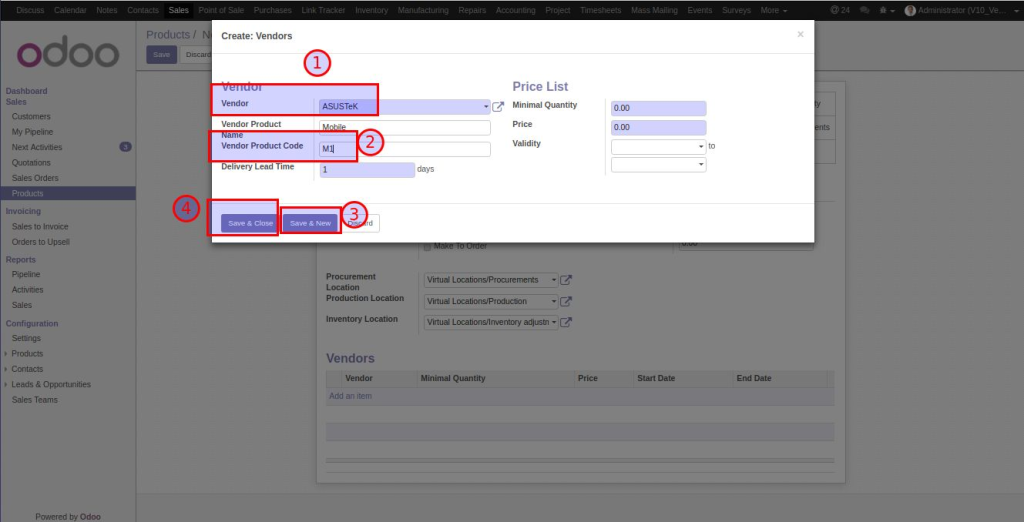Toggle the Make To Order checkbox
Screen dimensions: 1024x522
point(428,246)
